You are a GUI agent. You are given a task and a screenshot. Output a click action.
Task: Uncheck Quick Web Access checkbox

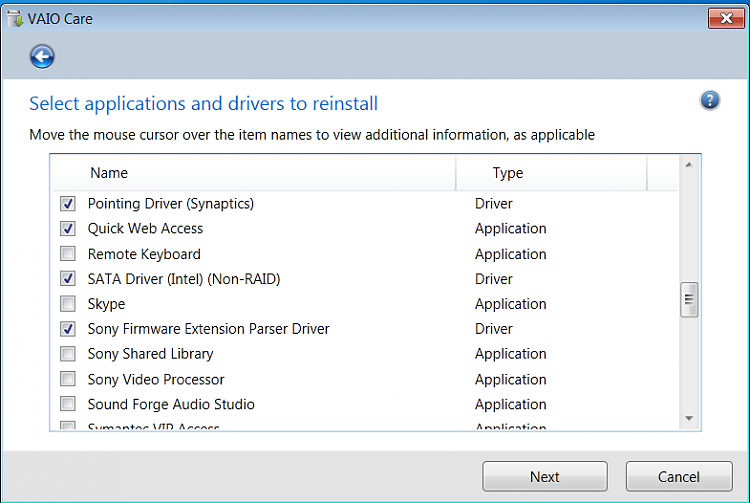point(68,229)
